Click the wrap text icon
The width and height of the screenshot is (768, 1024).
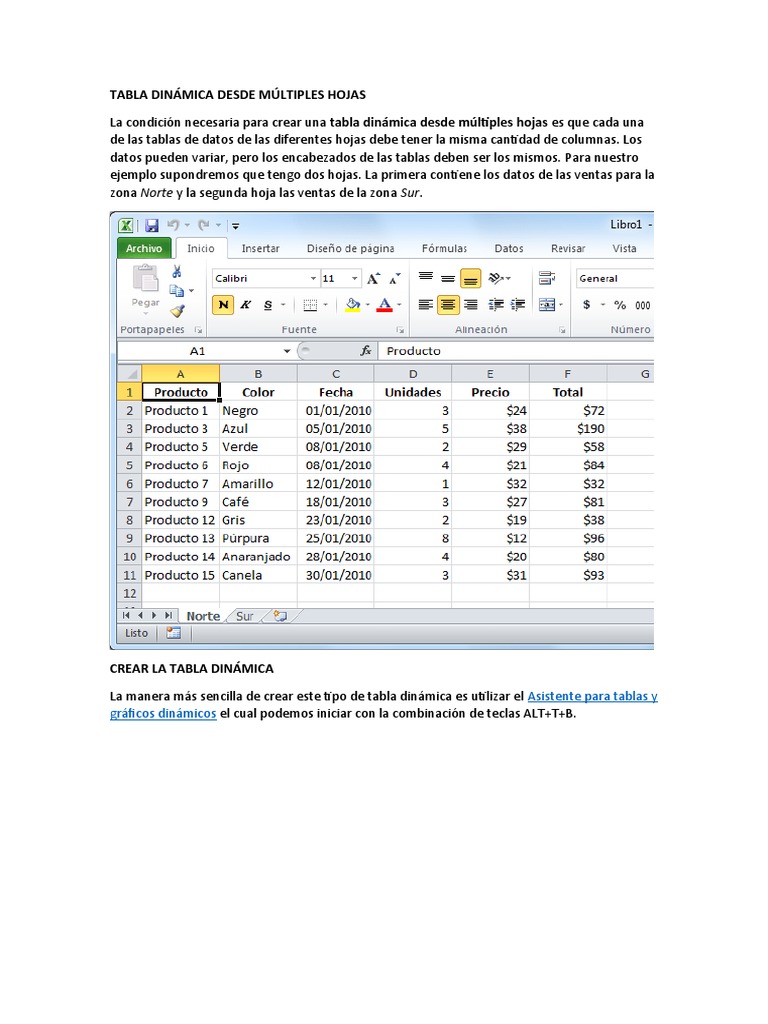pyautogui.click(x=547, y=278)
